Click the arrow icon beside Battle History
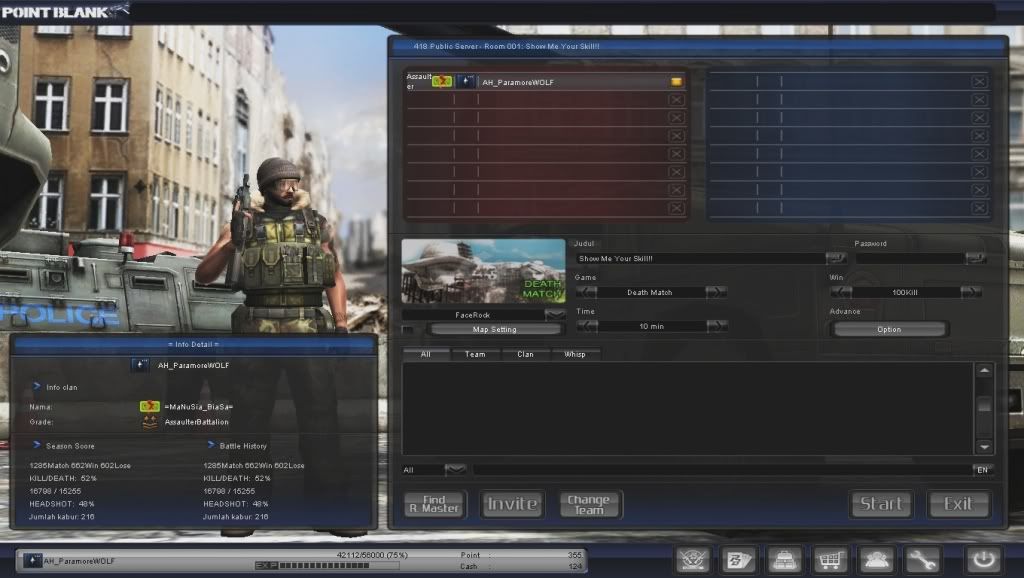 [211, 445]
